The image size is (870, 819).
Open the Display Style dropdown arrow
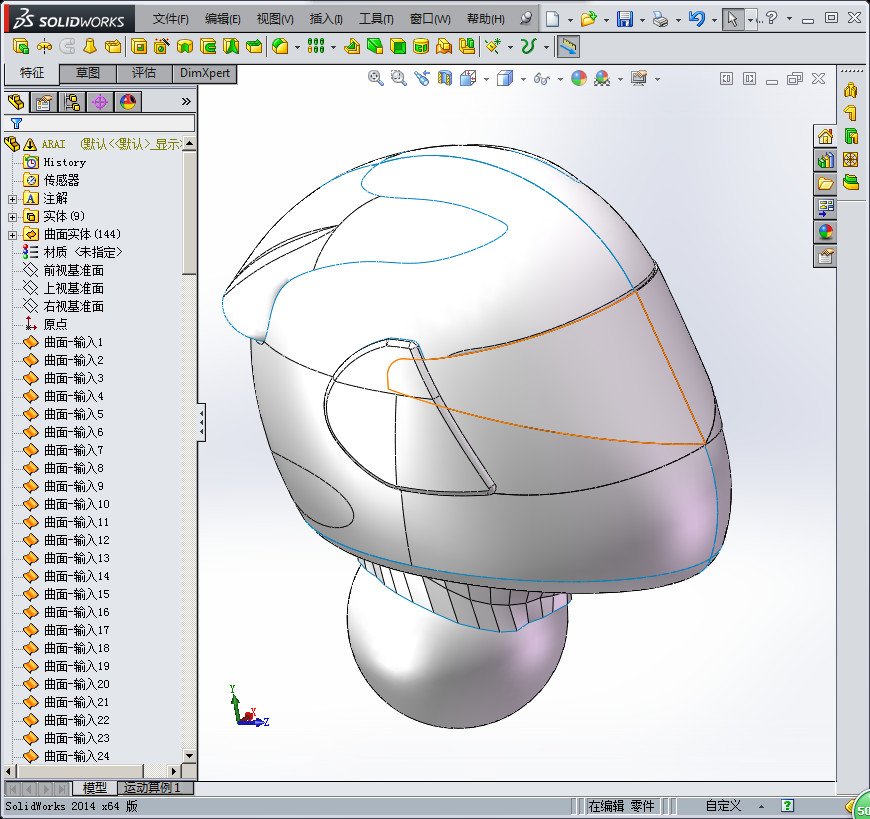point(523,79)
